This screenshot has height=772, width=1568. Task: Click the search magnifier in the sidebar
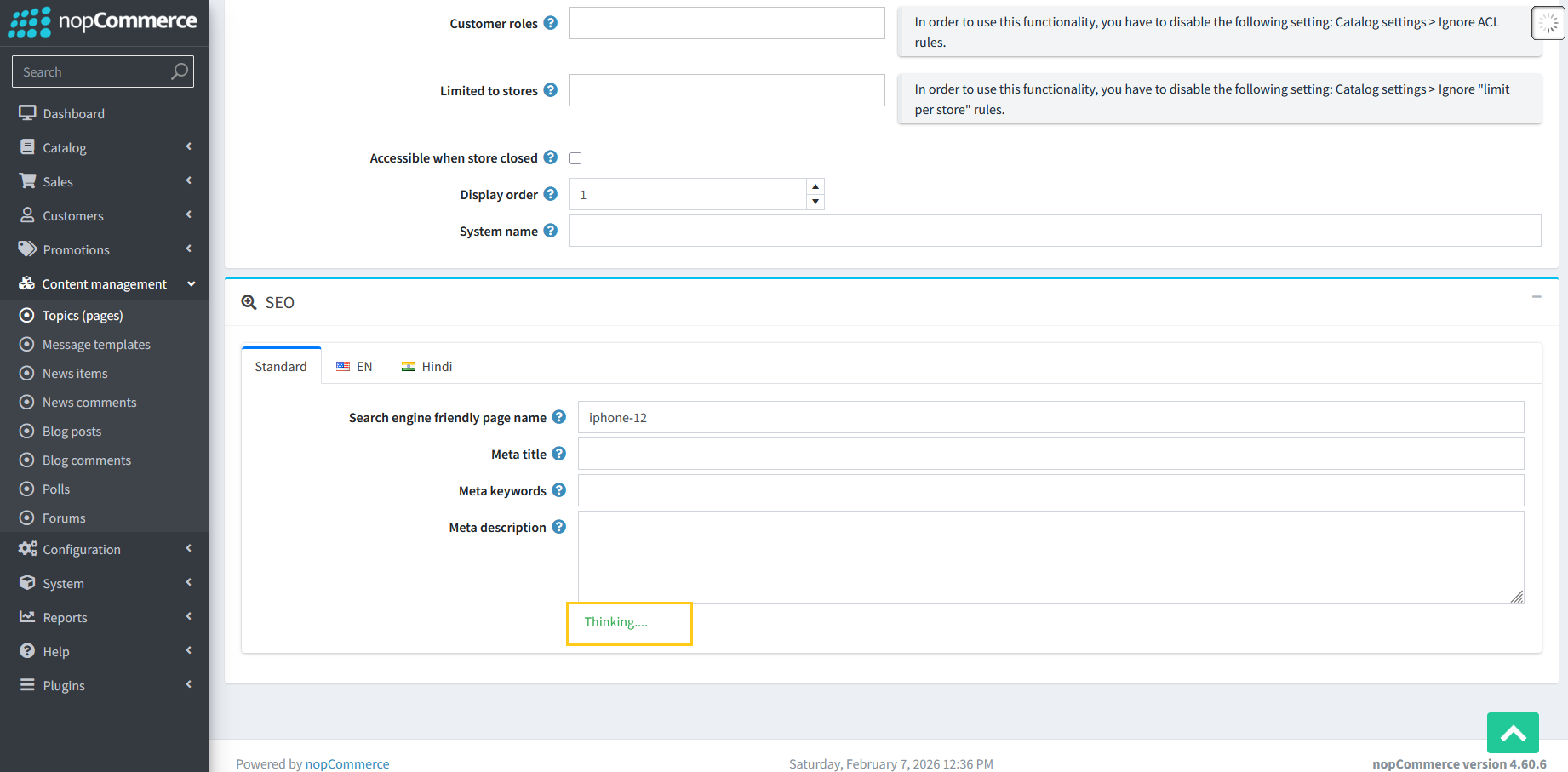click(179, 71)
